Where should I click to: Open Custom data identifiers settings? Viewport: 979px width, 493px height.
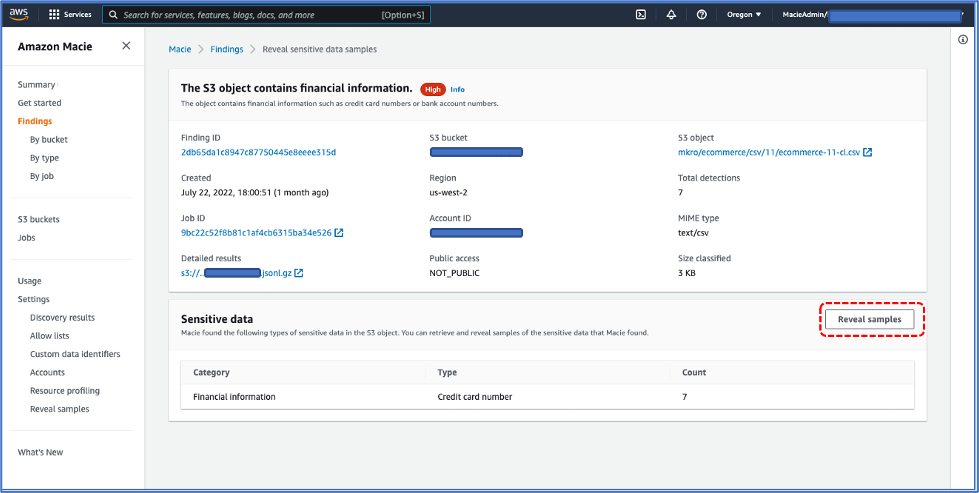pos(75,354)
